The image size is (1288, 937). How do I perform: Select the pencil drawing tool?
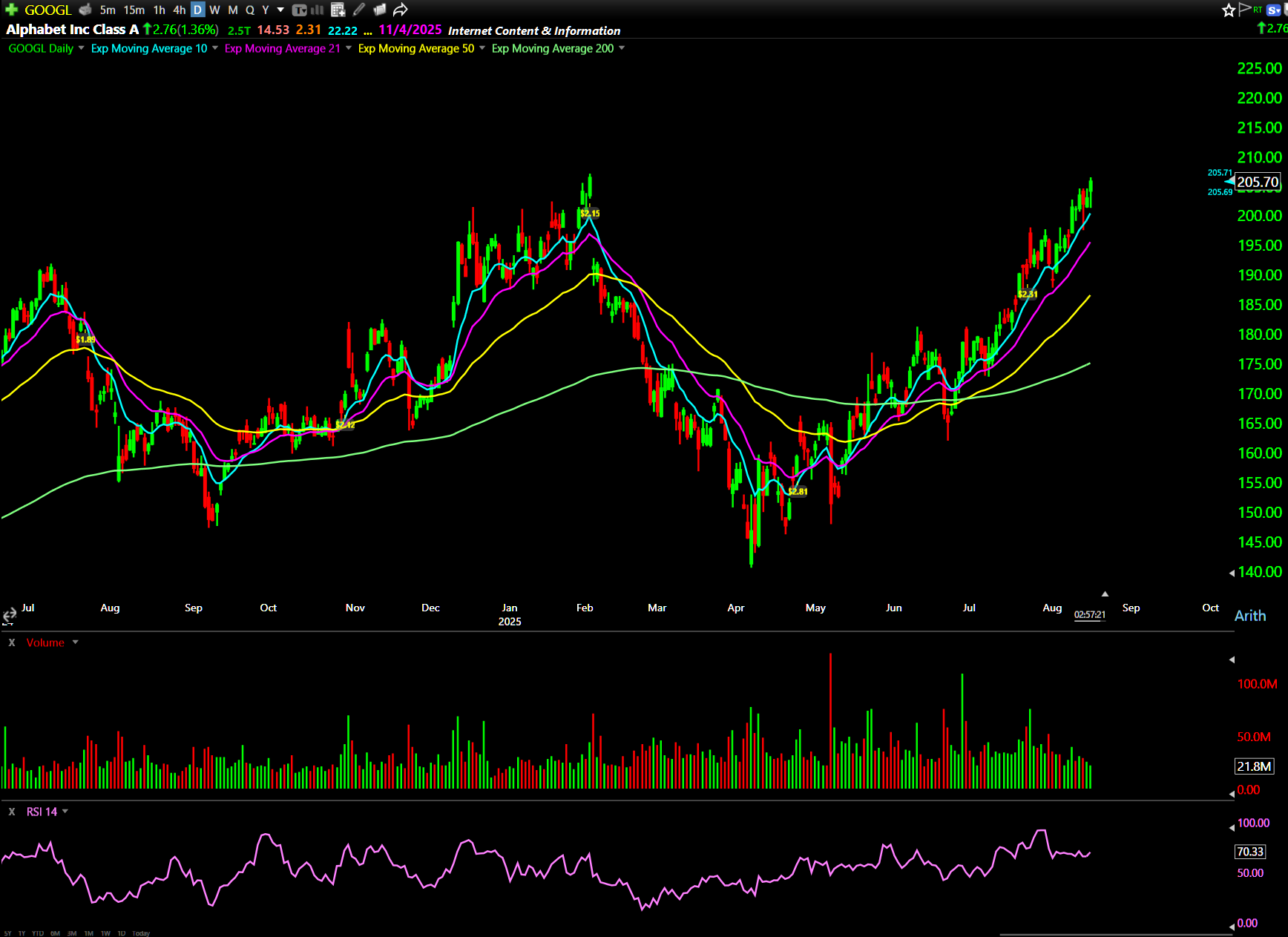pyautogui.click(x=359, y=10)
